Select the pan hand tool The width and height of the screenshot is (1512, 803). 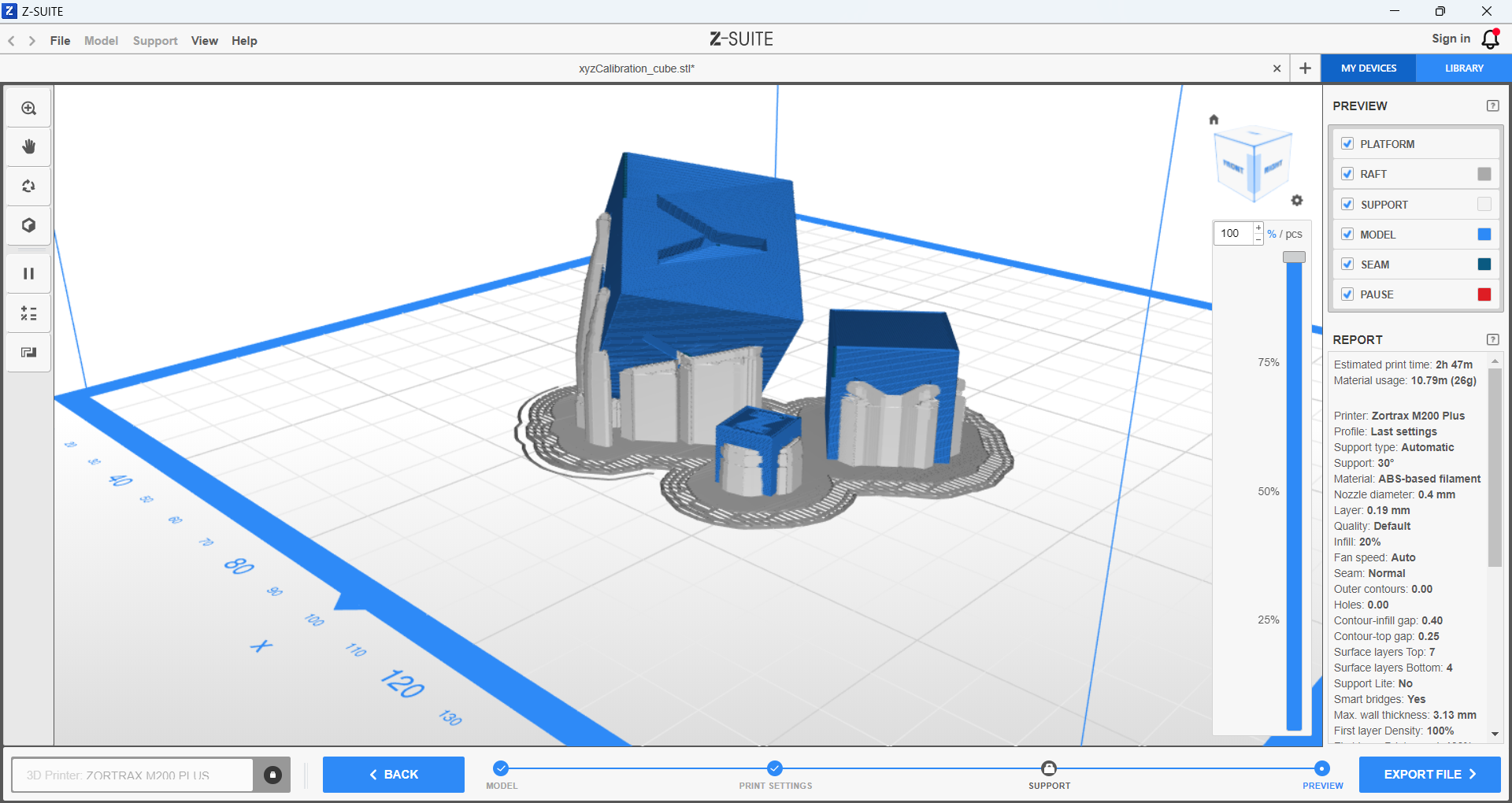point(29,147)
